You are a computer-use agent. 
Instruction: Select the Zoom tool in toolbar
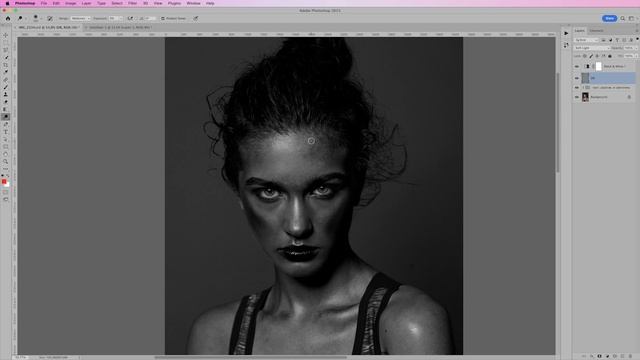point(6,161)
